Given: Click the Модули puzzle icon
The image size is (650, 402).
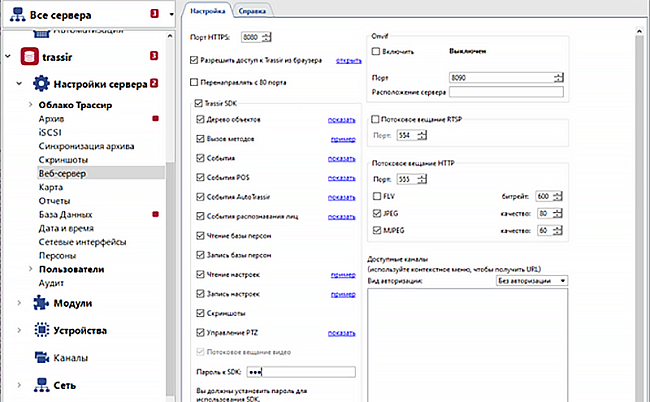Looking at the screenshot, I should [41, 303].
